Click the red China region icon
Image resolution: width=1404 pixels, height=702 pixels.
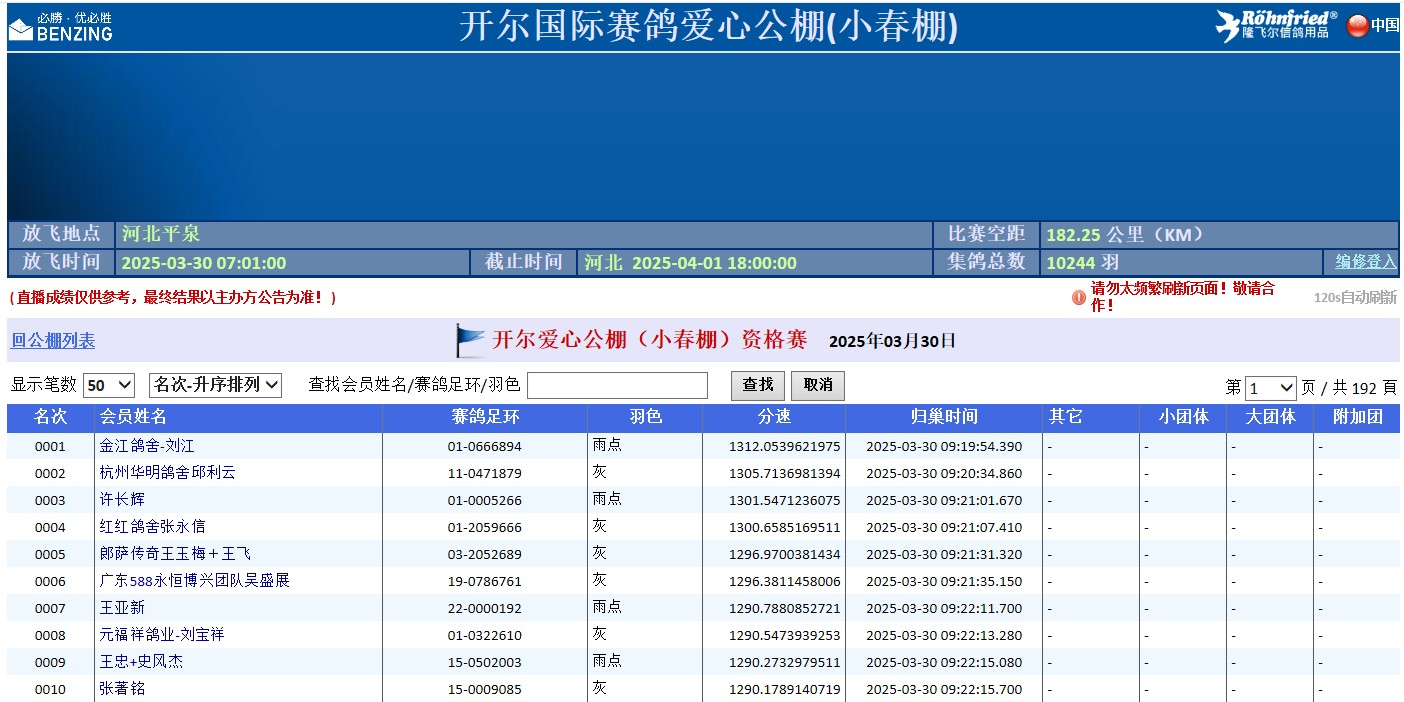coord(1357,26)
